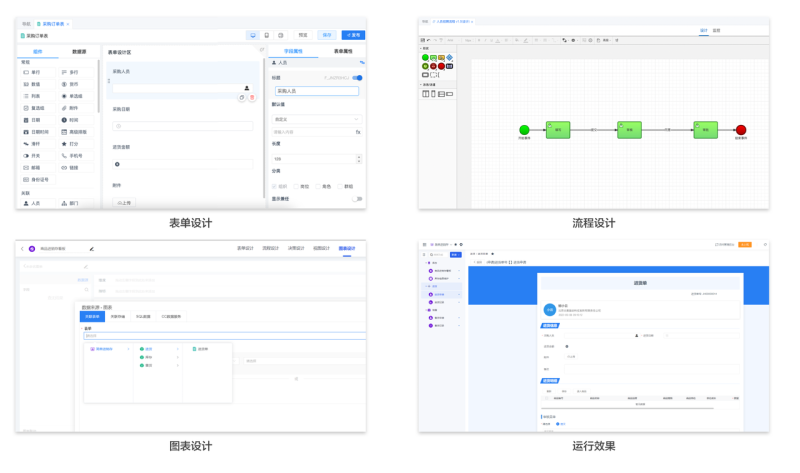Image resolution: width=800 pixels, height=473 pixels.
Task: Open the 流程设计 tab in top navigation
Action: point(270,248)
